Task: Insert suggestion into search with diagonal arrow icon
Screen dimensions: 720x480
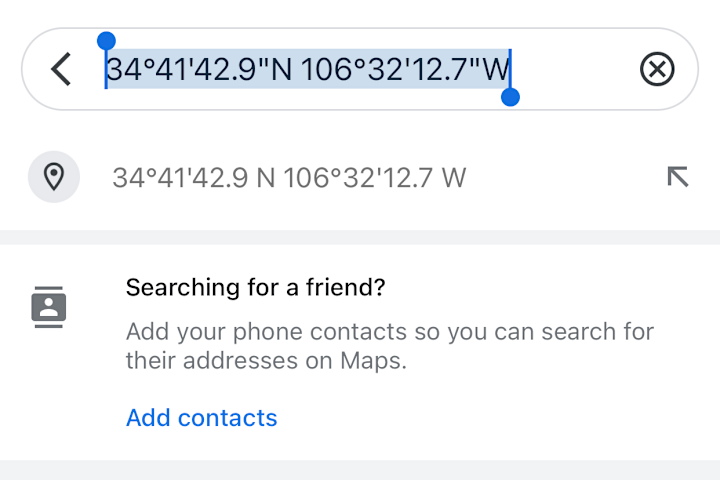Action: (x=678, y=177)
